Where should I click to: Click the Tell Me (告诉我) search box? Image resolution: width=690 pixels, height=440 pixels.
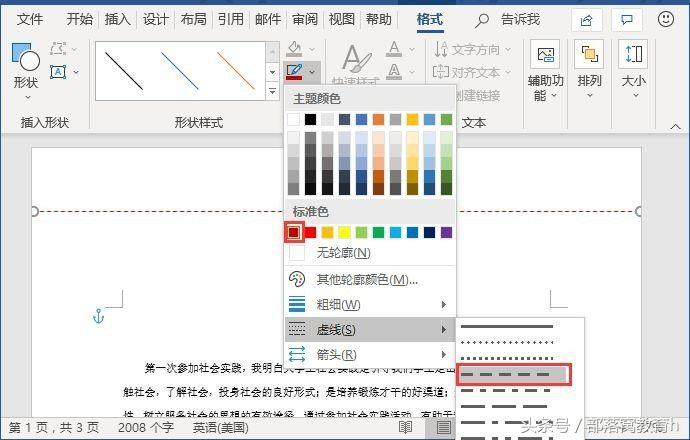[x=508, y=20]
